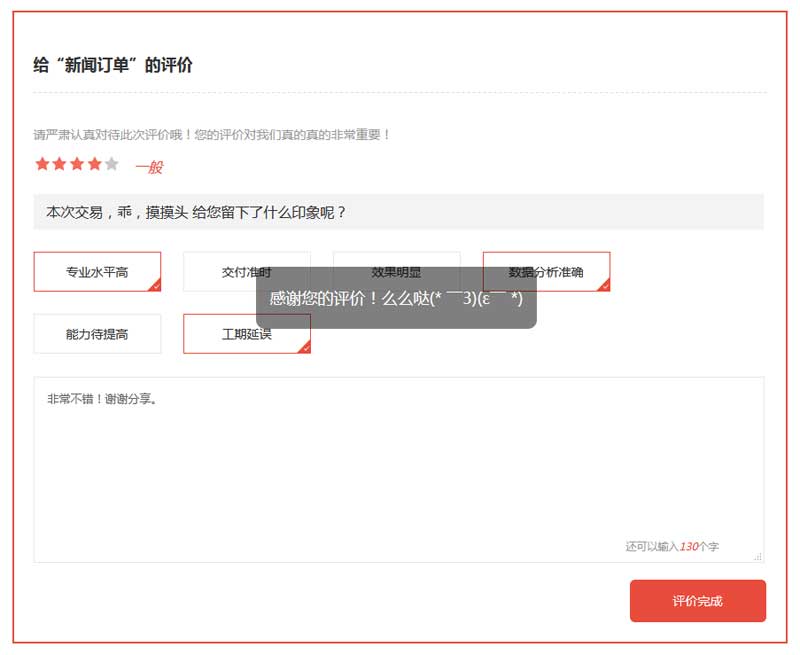Click the remaining count 还可以输入130个字
Screen dimensions: 800x655
[x=672, y=546]
